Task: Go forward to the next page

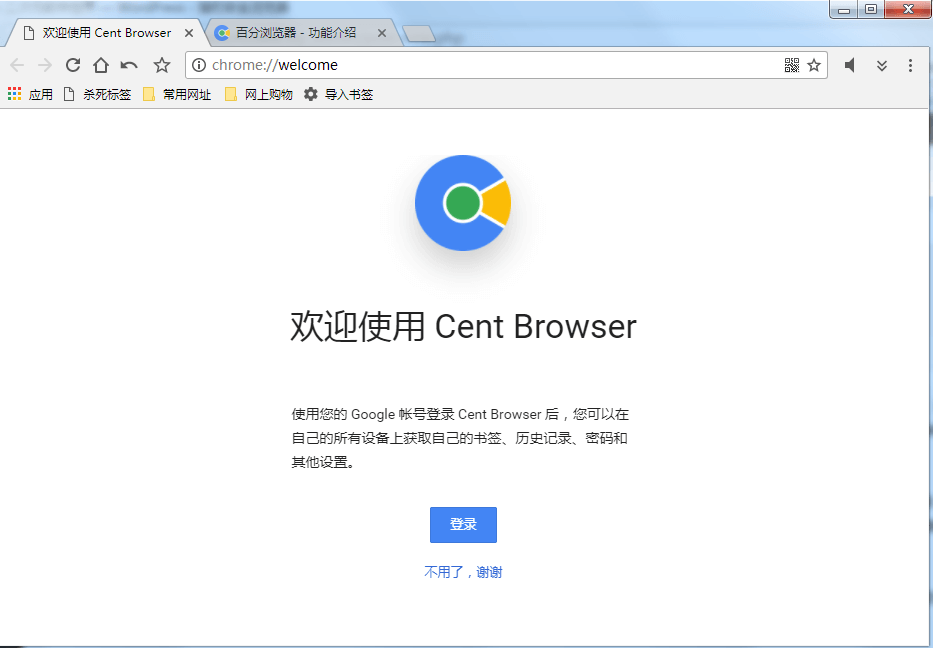Action: point(45,65)
